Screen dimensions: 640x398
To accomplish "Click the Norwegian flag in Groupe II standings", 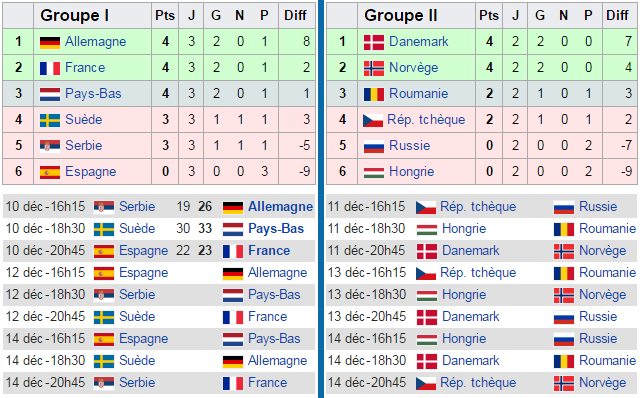I will coord(374,68).
